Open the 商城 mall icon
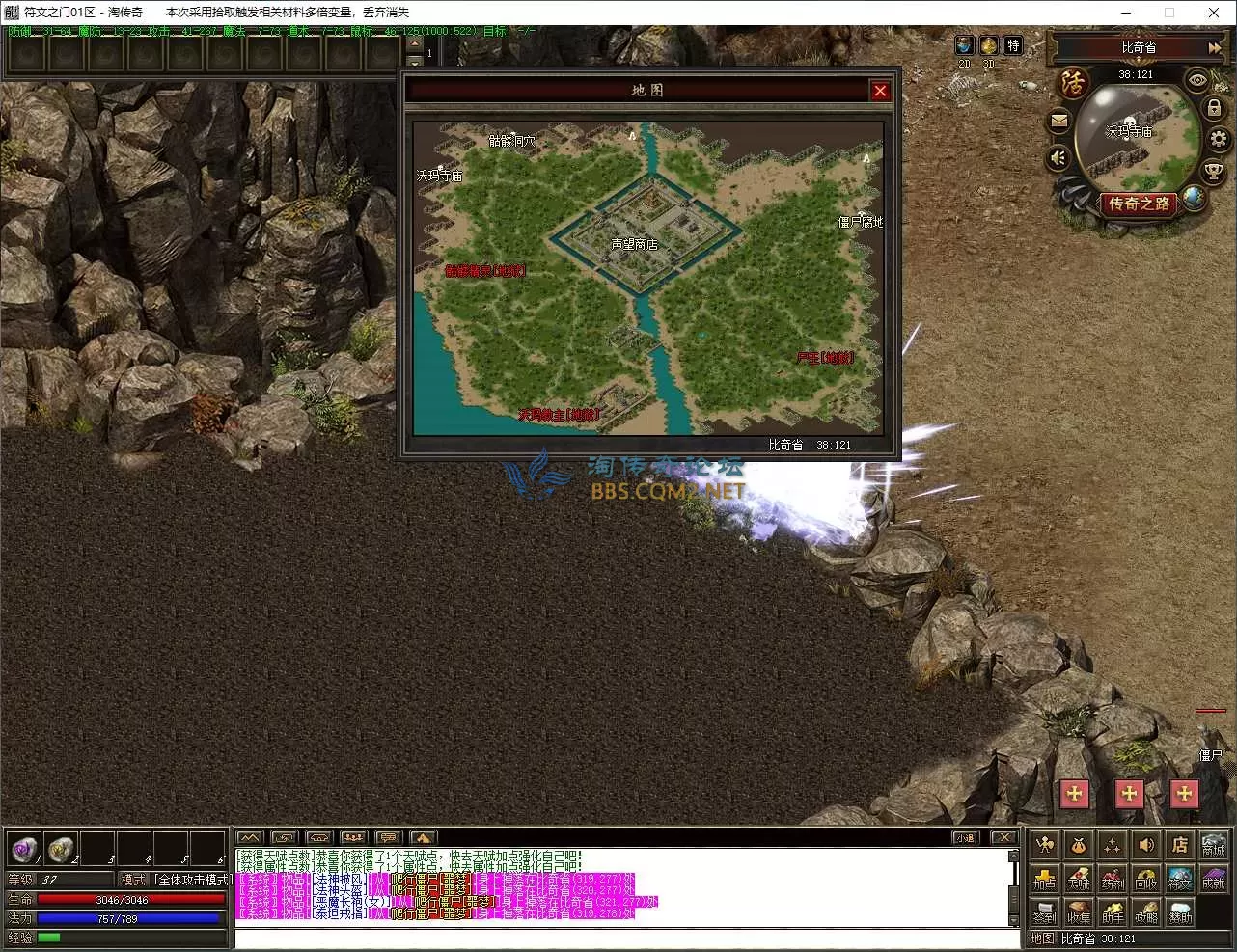 1213,846
